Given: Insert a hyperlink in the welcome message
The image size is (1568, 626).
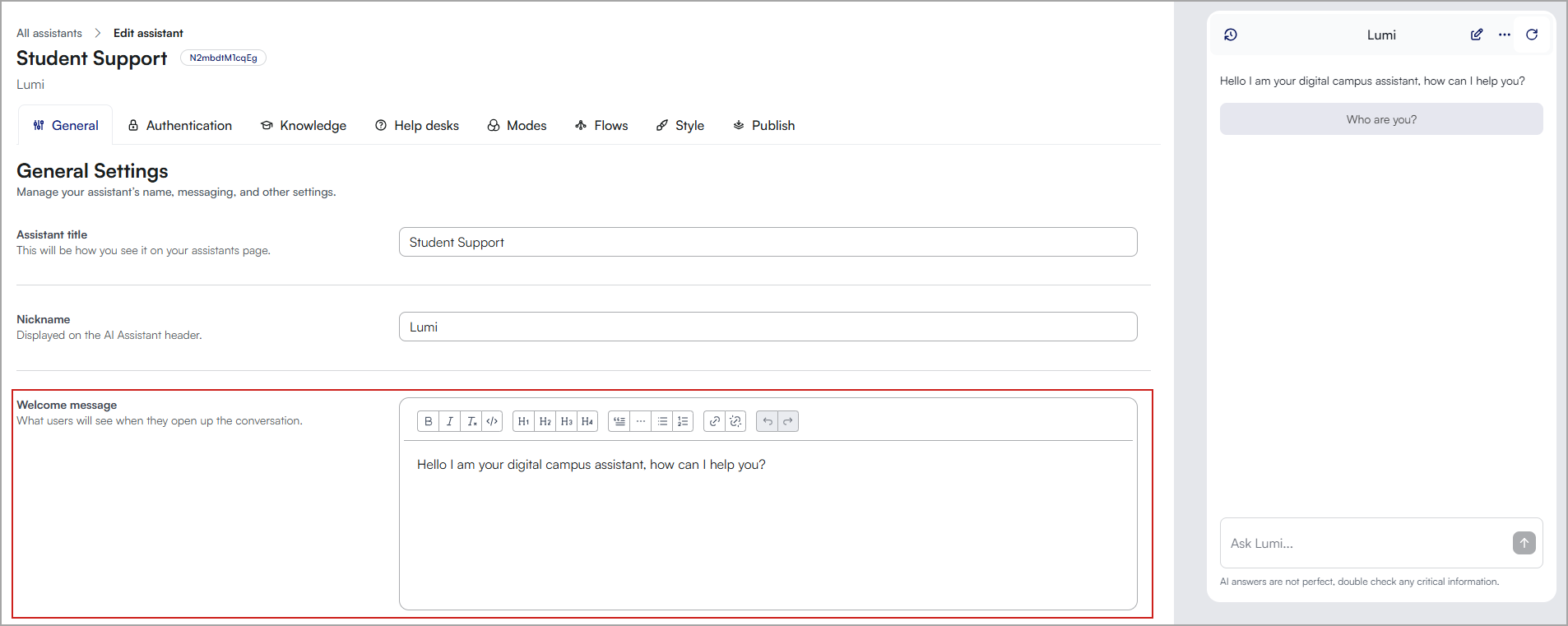Looking at the screenshot, I should pyautogui.click(x=714, y=421).
